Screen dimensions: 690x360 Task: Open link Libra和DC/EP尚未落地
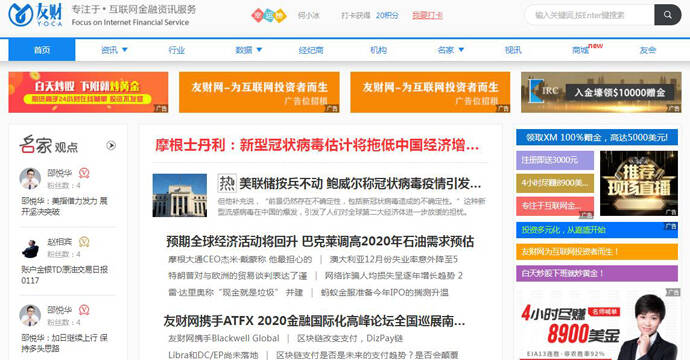point(213,355)
